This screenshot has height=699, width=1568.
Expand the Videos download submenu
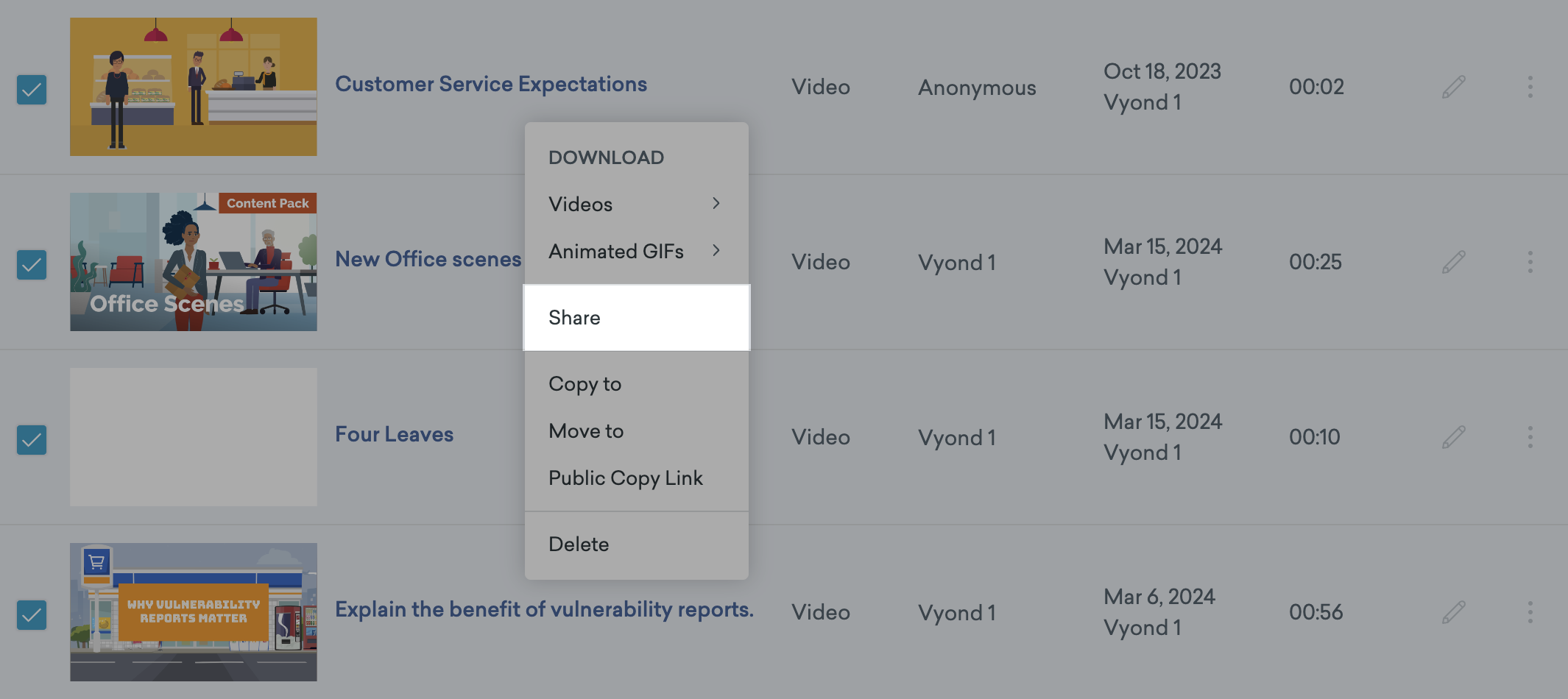pos(635,204)
